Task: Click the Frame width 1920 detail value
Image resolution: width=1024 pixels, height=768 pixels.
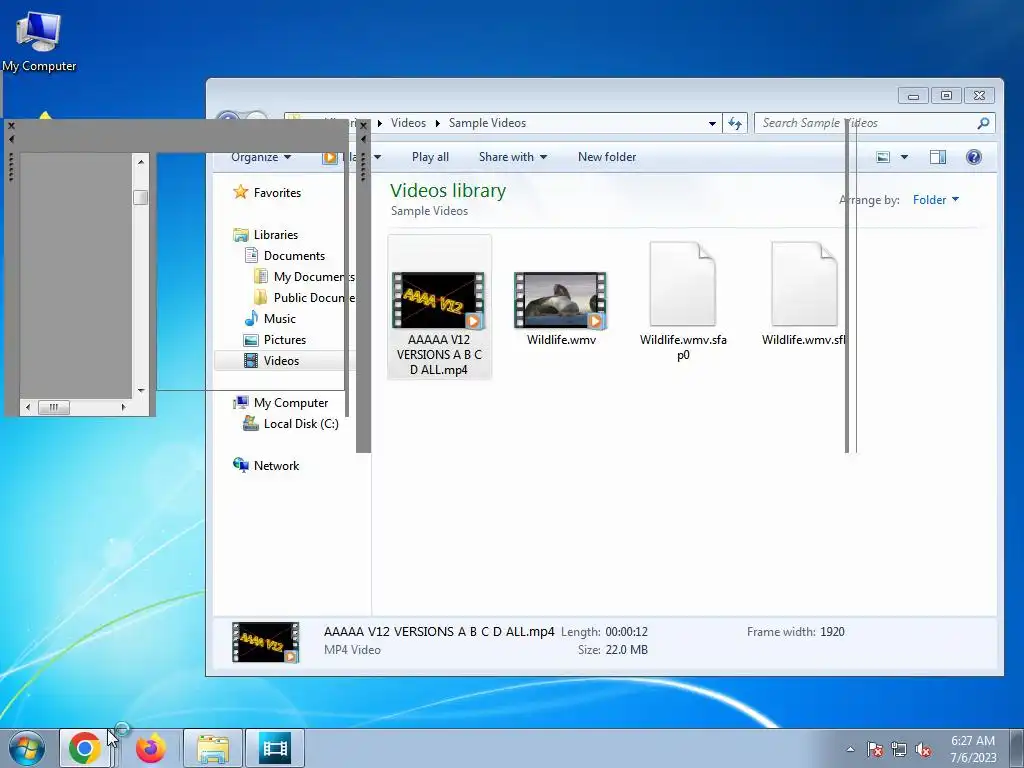Action: point(832,632)
